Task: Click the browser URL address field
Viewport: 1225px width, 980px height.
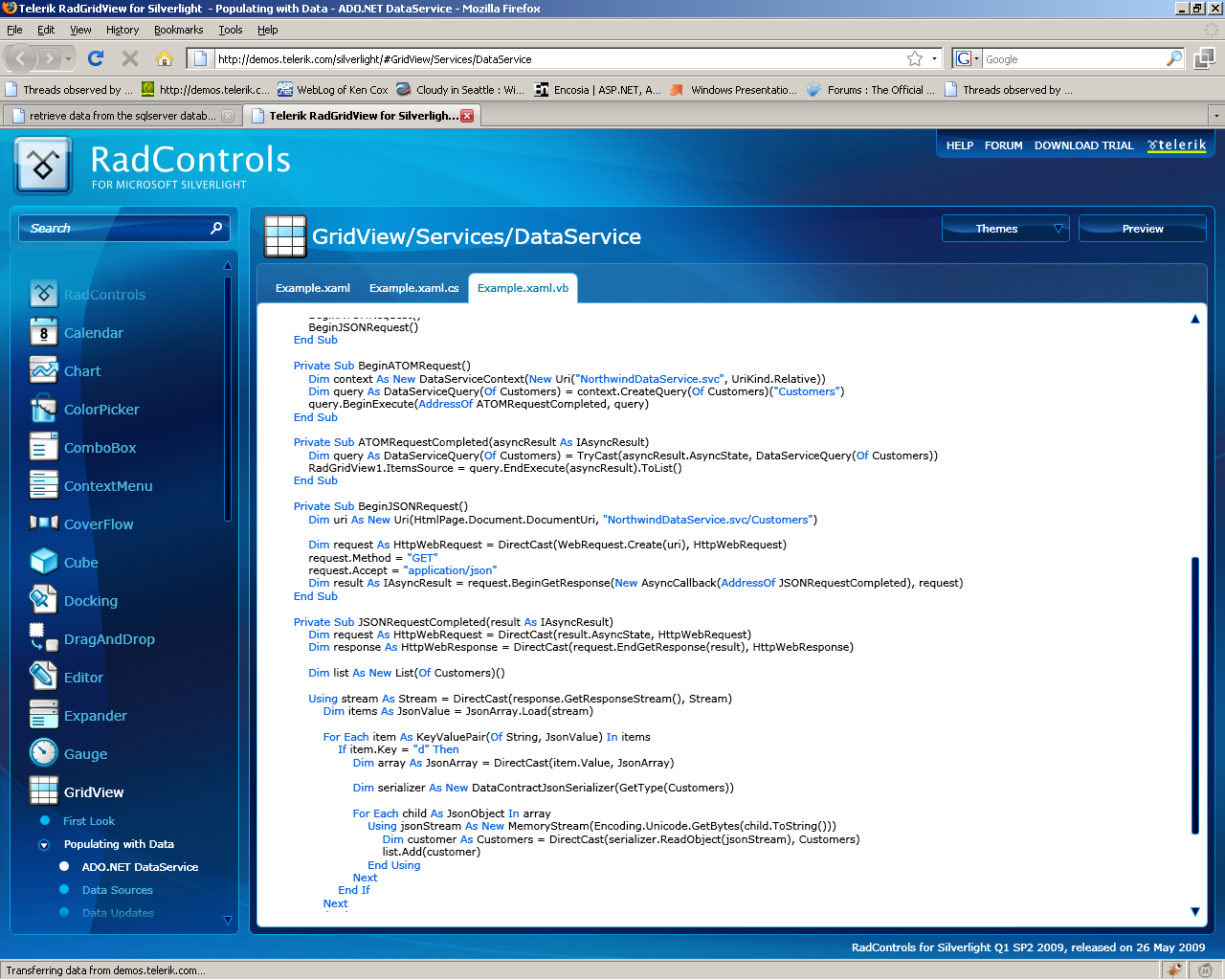Action: 560,58
